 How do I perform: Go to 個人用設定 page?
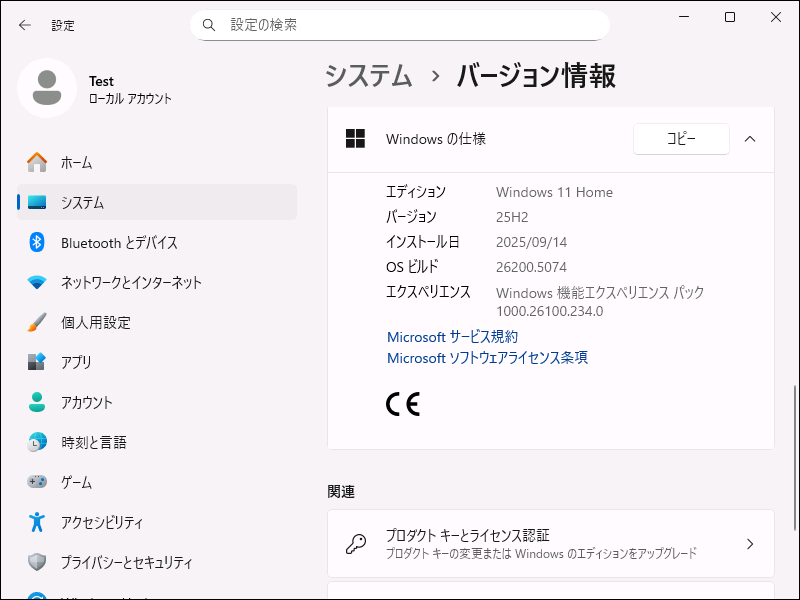[157, 322]
